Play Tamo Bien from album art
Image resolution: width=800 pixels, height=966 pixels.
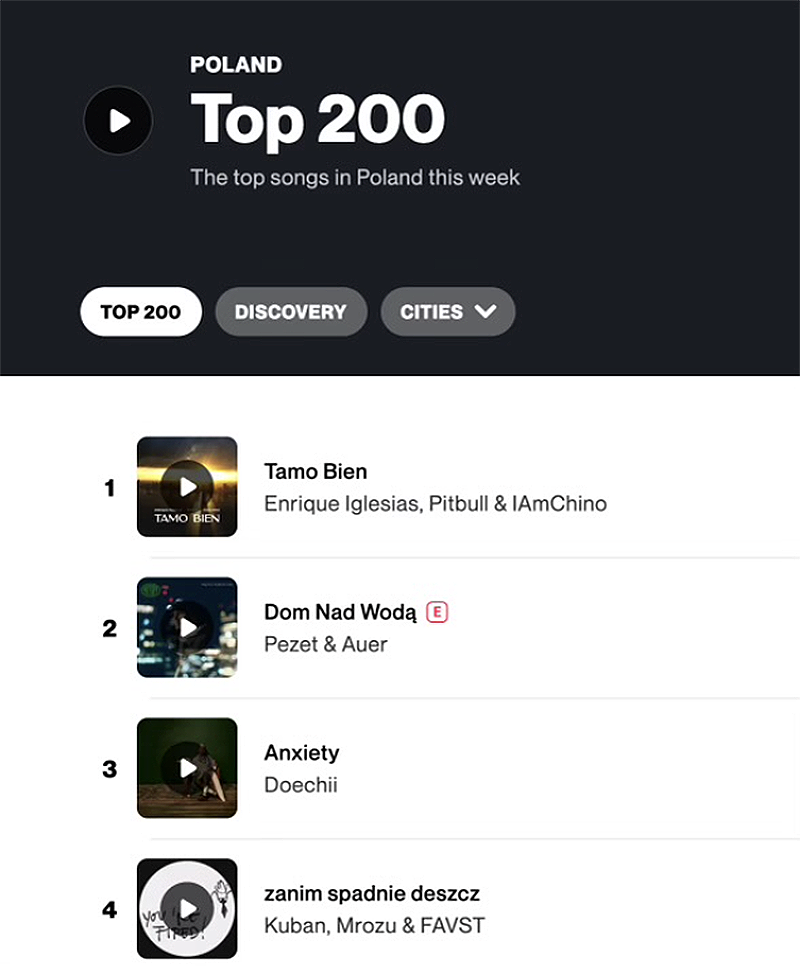pyautogui.click(x=187, y=487)
